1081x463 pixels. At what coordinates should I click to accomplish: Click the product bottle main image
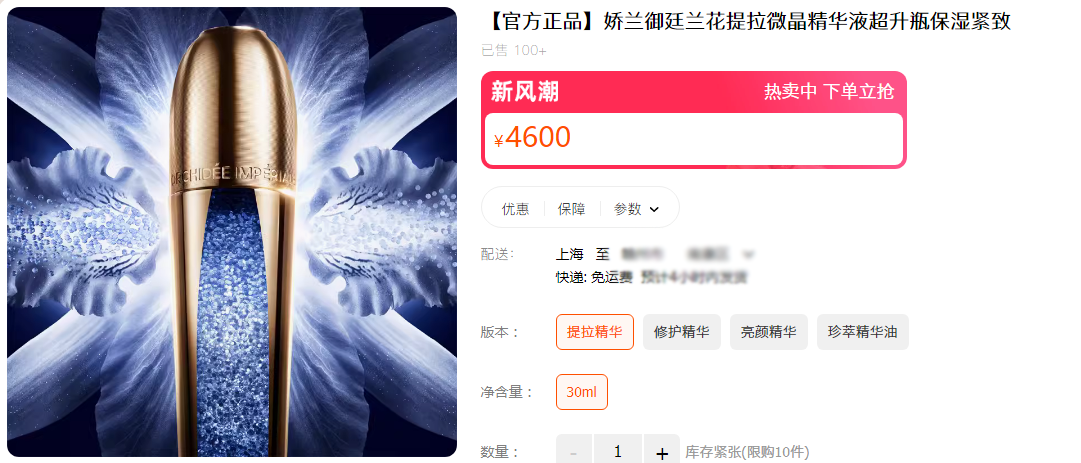[232, 232]
